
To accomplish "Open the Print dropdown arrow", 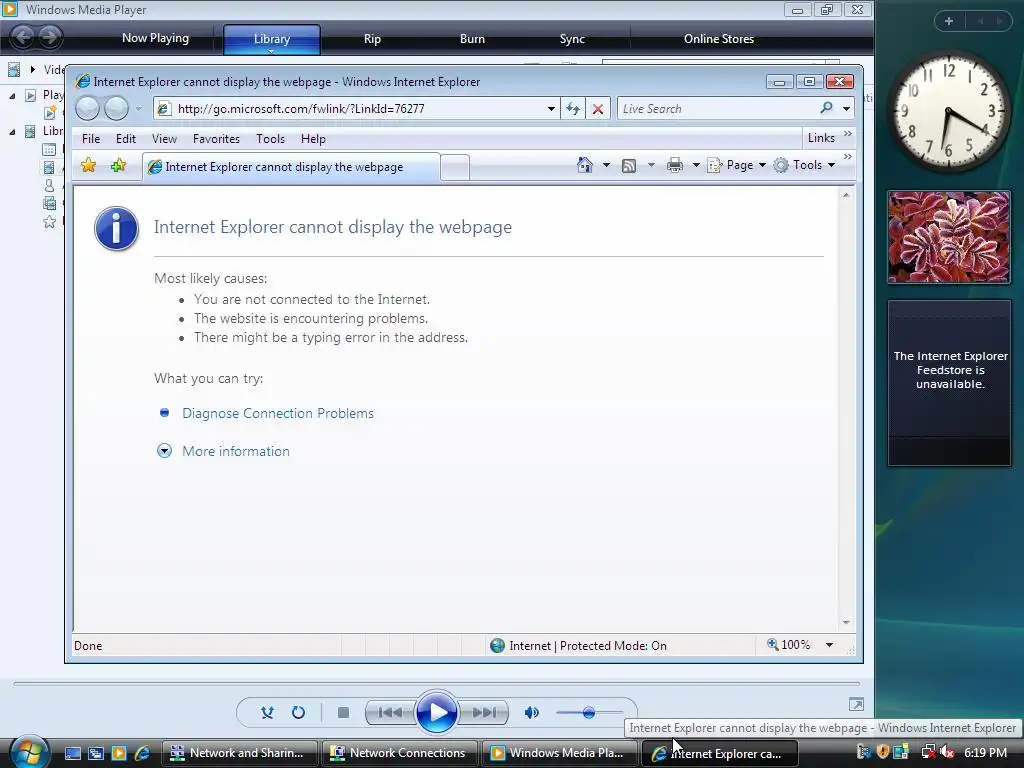I will 696,165.
